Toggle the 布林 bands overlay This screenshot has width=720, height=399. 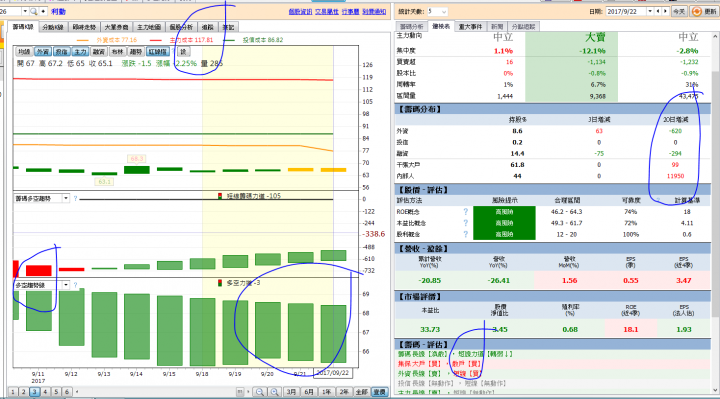pyautogui.click(x=117, y=52)
